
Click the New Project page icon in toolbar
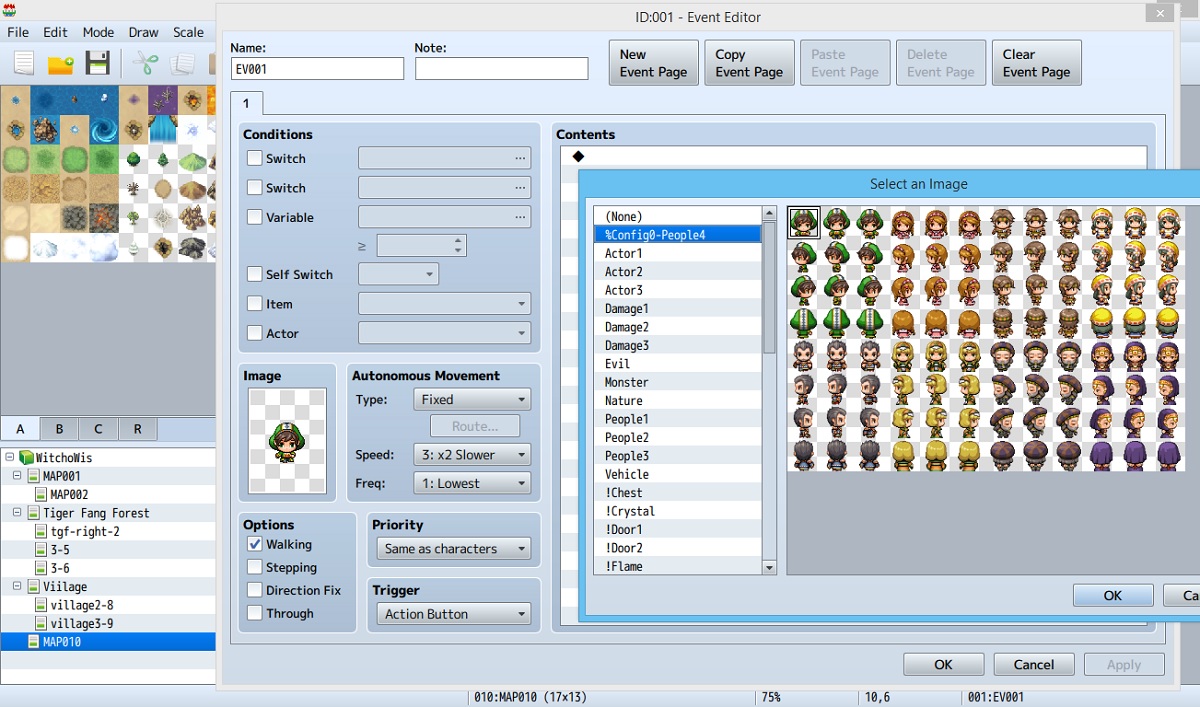tap(24, 63)
